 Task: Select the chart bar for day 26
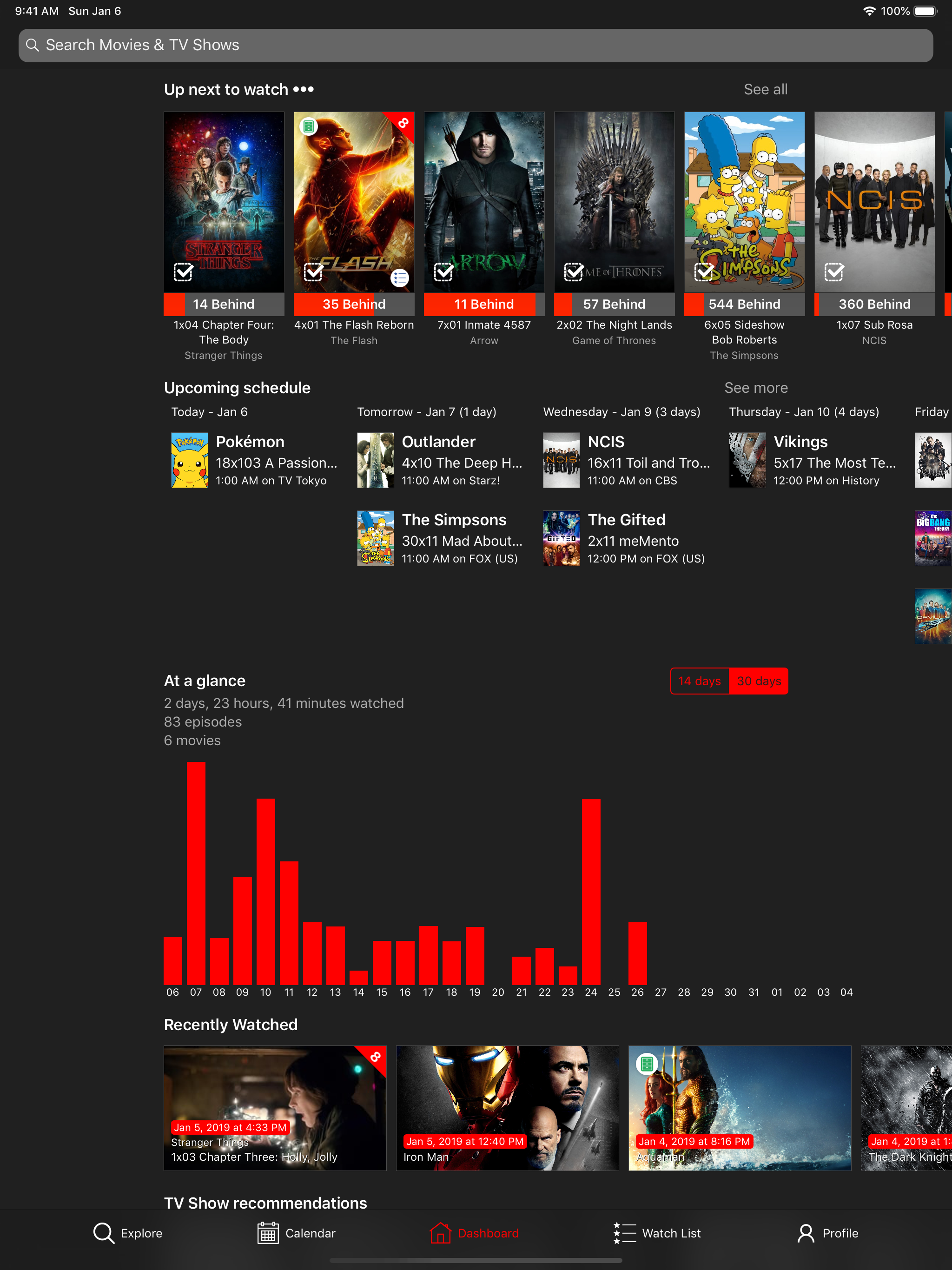tap(637, 953)
